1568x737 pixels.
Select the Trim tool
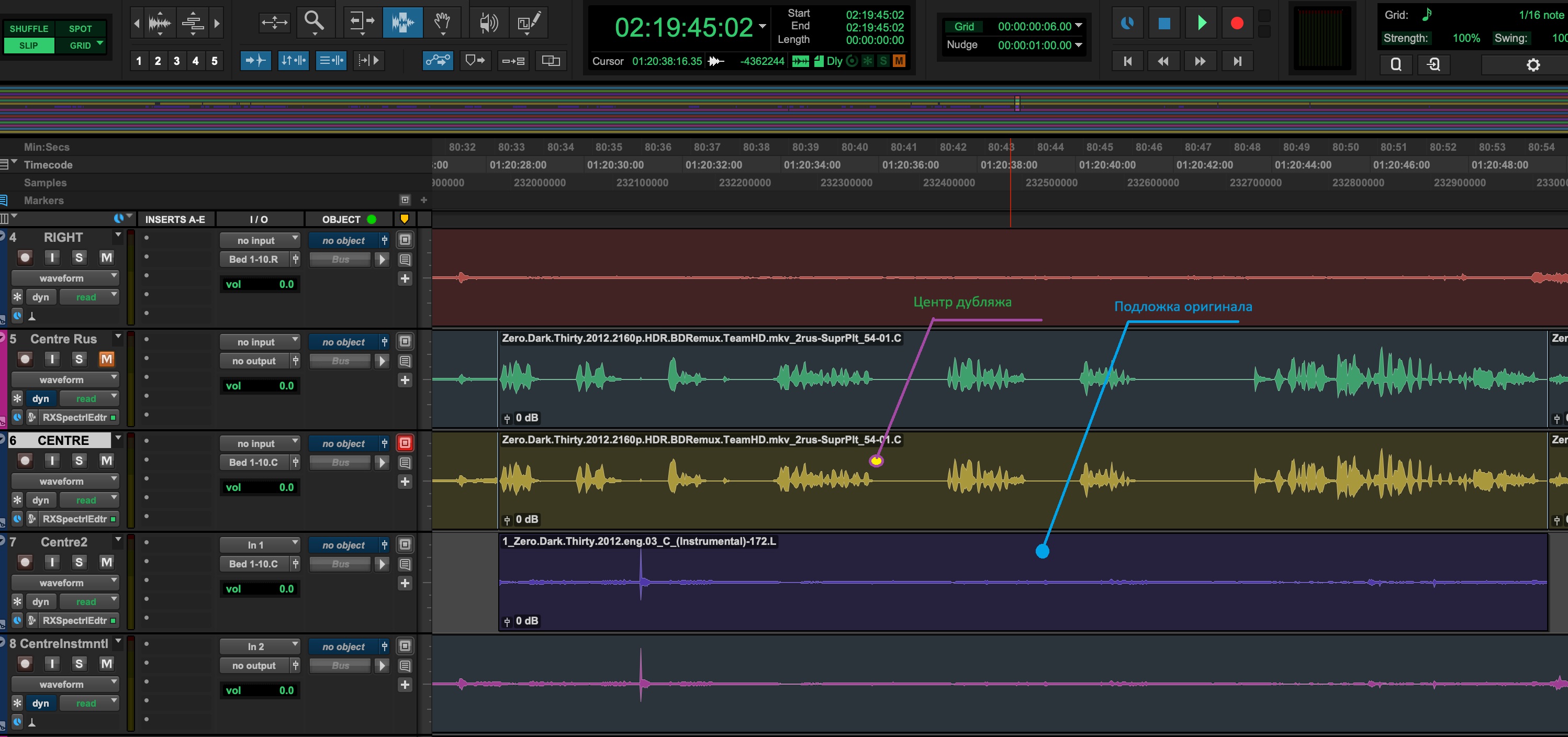[x=362, y=23]
